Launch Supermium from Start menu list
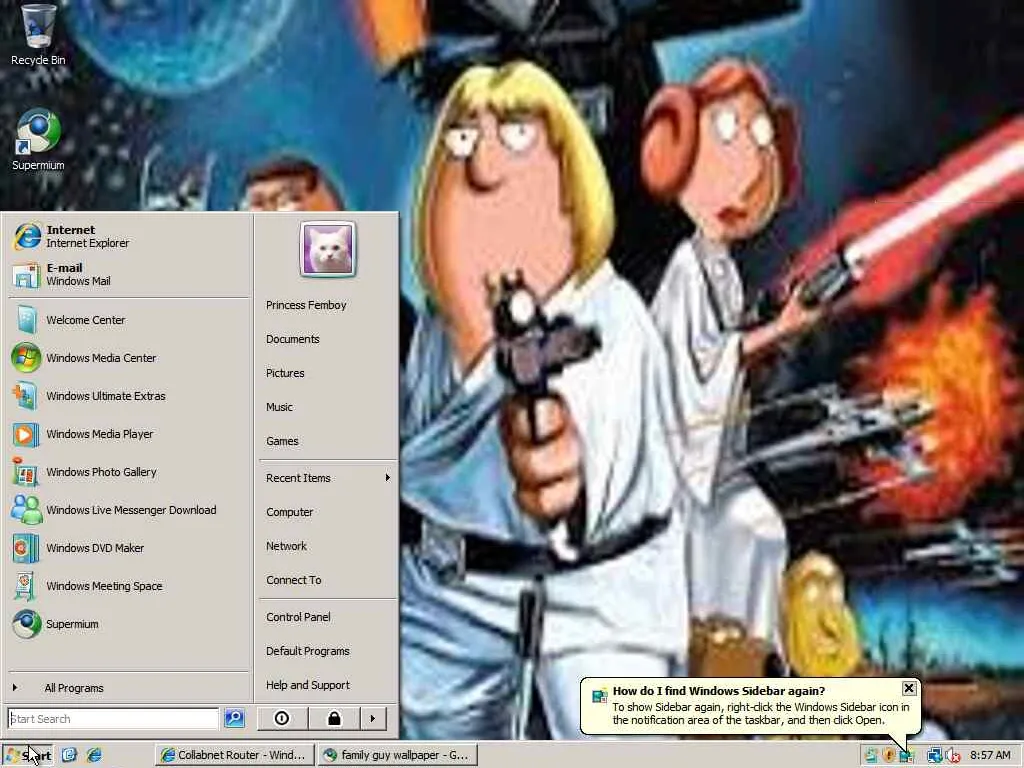 click(x=129, y=624)
